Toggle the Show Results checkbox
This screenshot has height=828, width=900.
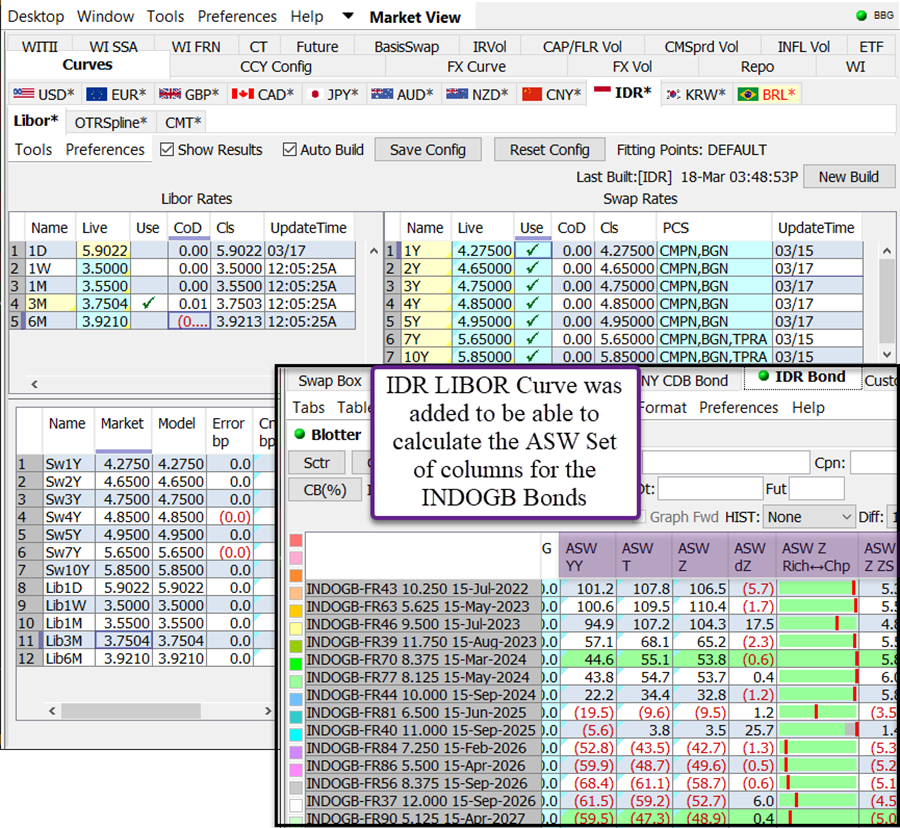pyautogui.click(x=167, y=150)
